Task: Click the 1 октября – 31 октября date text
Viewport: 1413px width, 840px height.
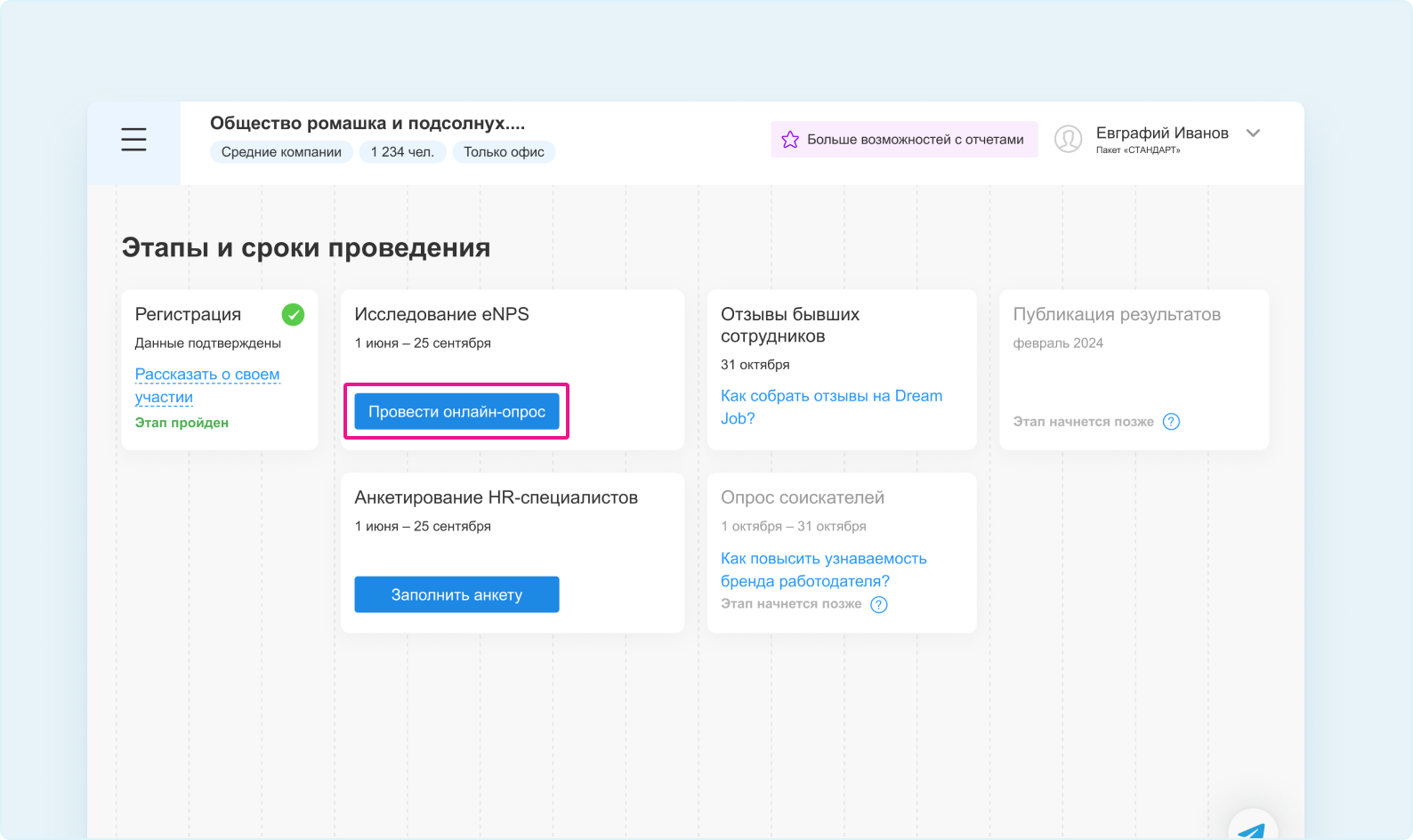Action: point(794,527)
